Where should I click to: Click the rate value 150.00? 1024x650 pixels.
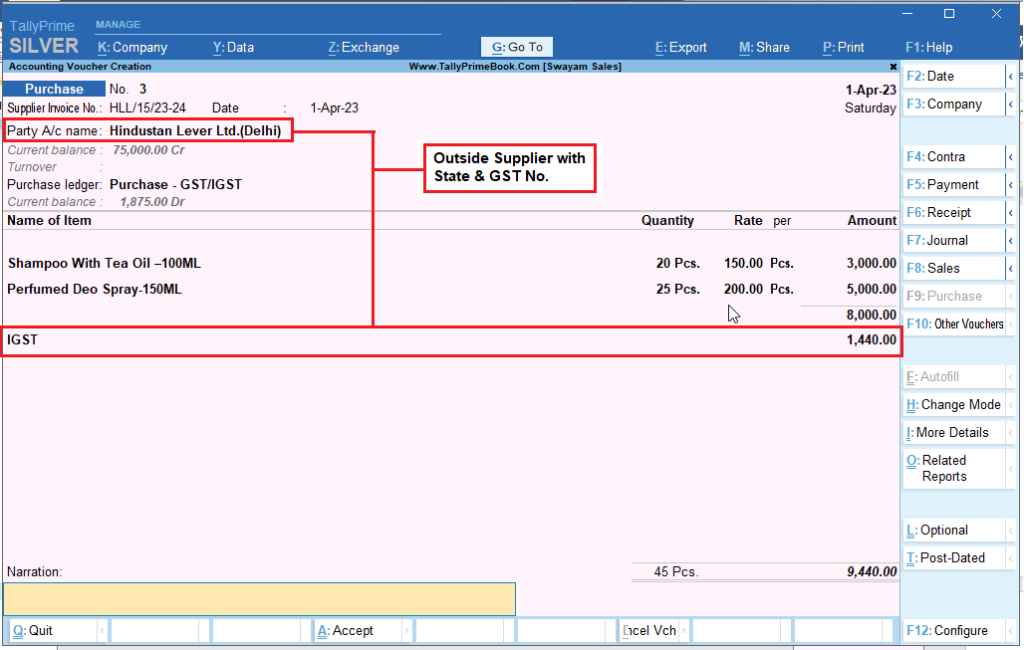pos(743,263)
